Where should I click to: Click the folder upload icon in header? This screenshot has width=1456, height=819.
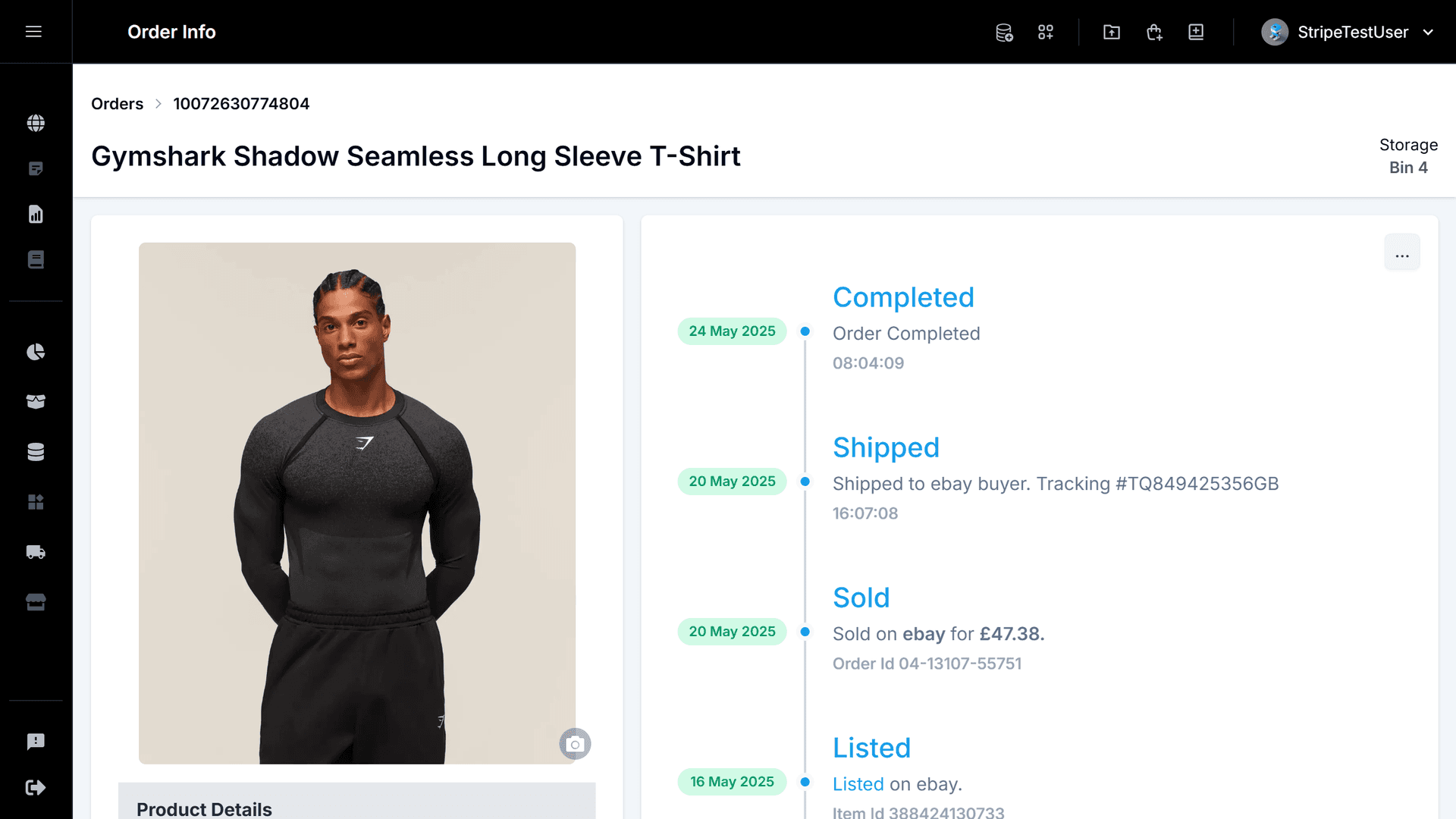tap(1112, 32)
